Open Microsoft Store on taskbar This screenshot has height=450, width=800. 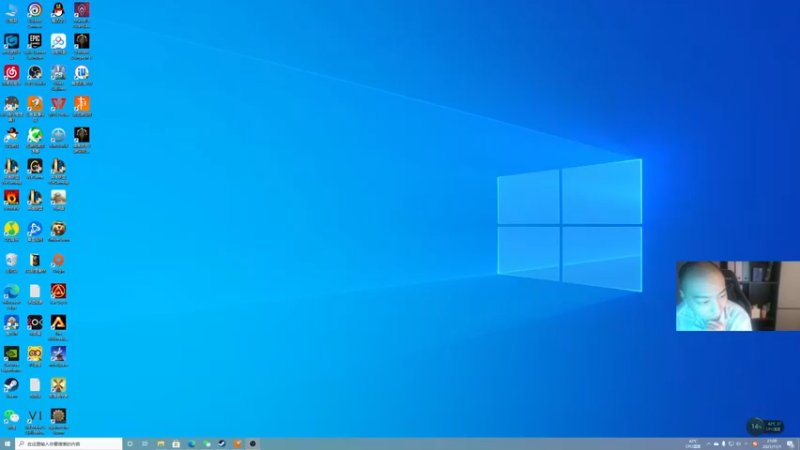pyautogui.click(x=176, y=444)
